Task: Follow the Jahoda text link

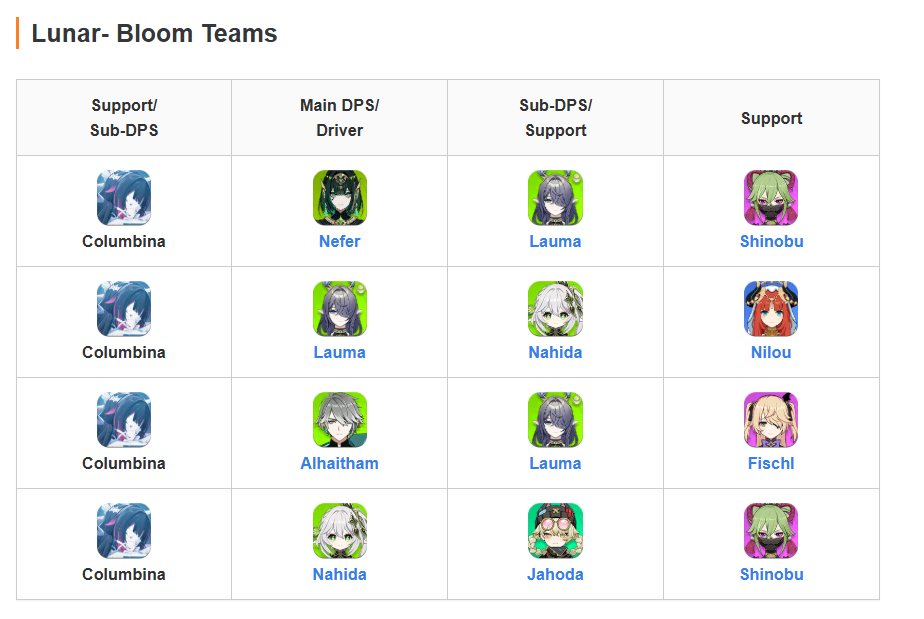Action: 555,575
